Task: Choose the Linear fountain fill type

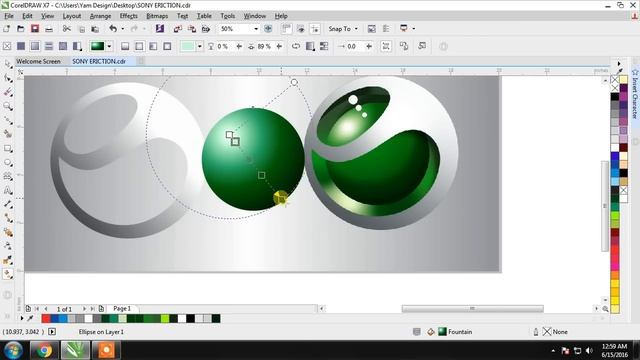Action: point(125,47)
